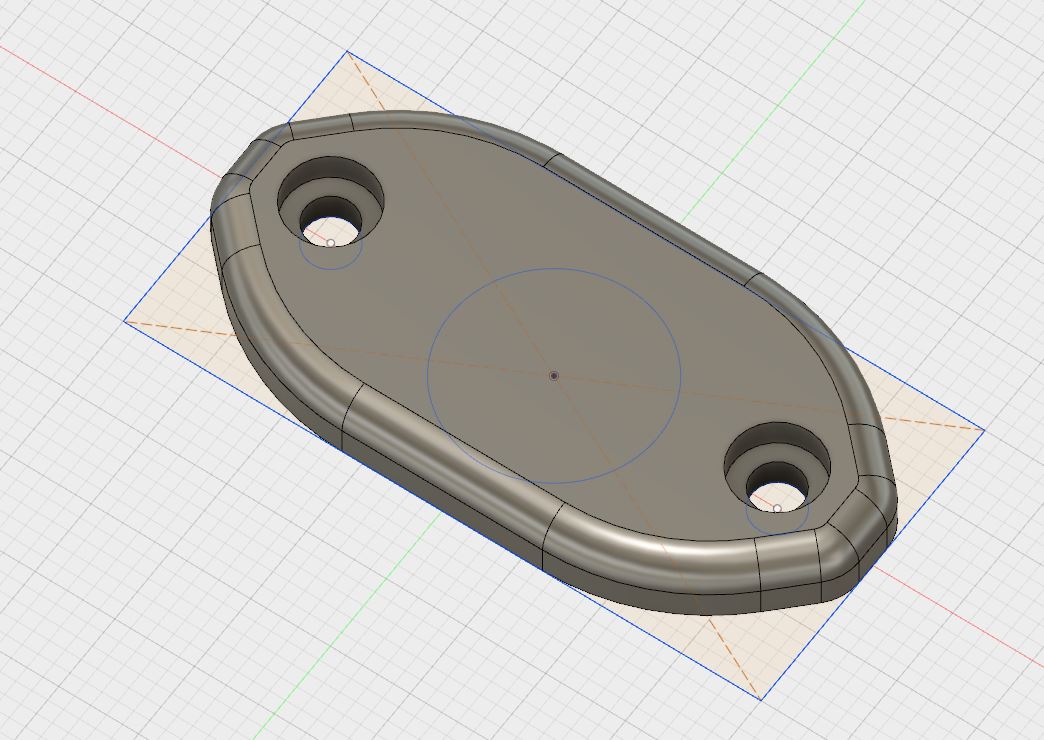The width and height of the screenshot is (1044, 740).
Task: Pick the white sketch point at lower-right hole
Action: click(777, 509)
